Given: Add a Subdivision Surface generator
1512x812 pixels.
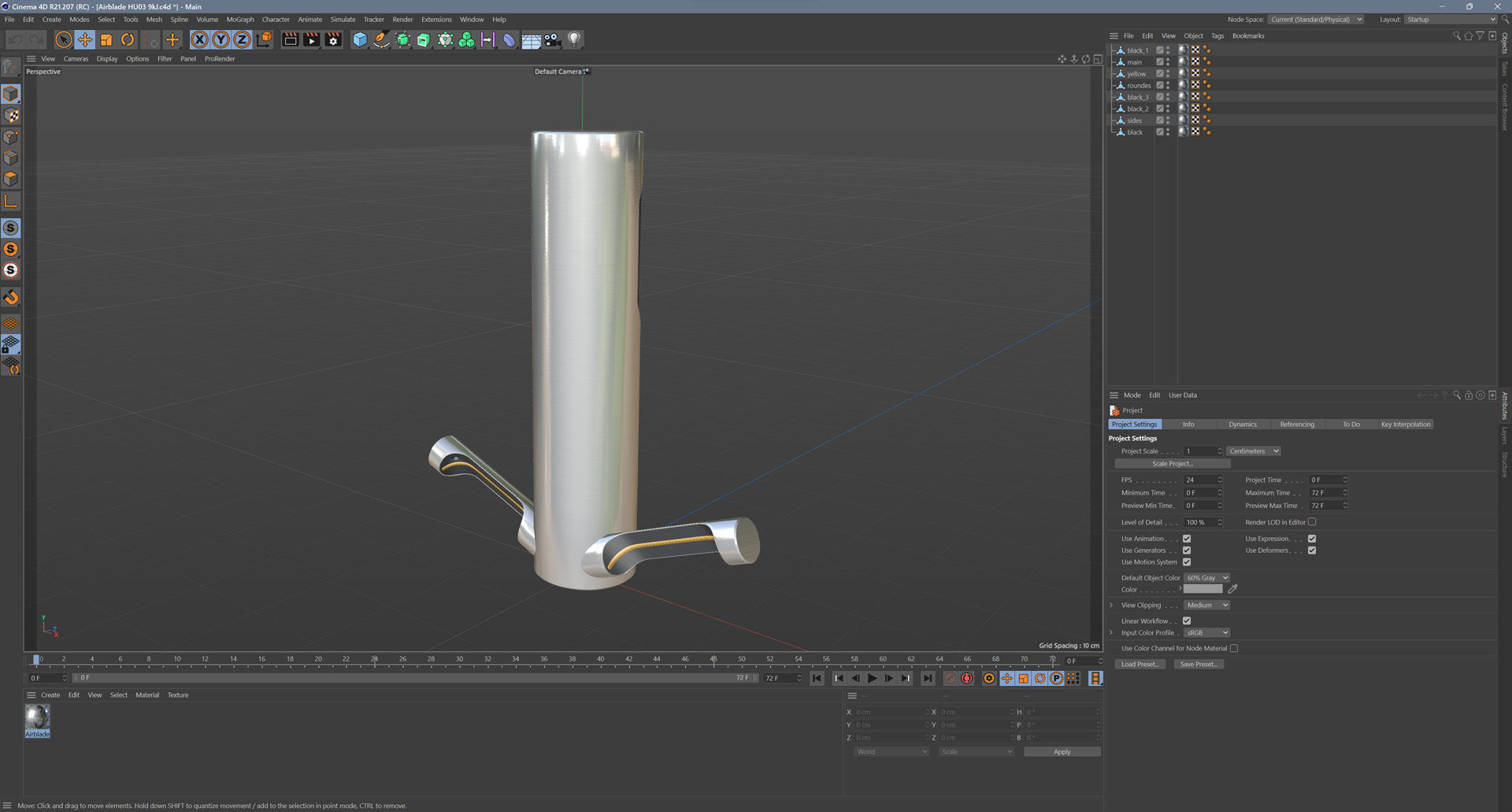Looking at the screenshot, I should tap(402, 39).
